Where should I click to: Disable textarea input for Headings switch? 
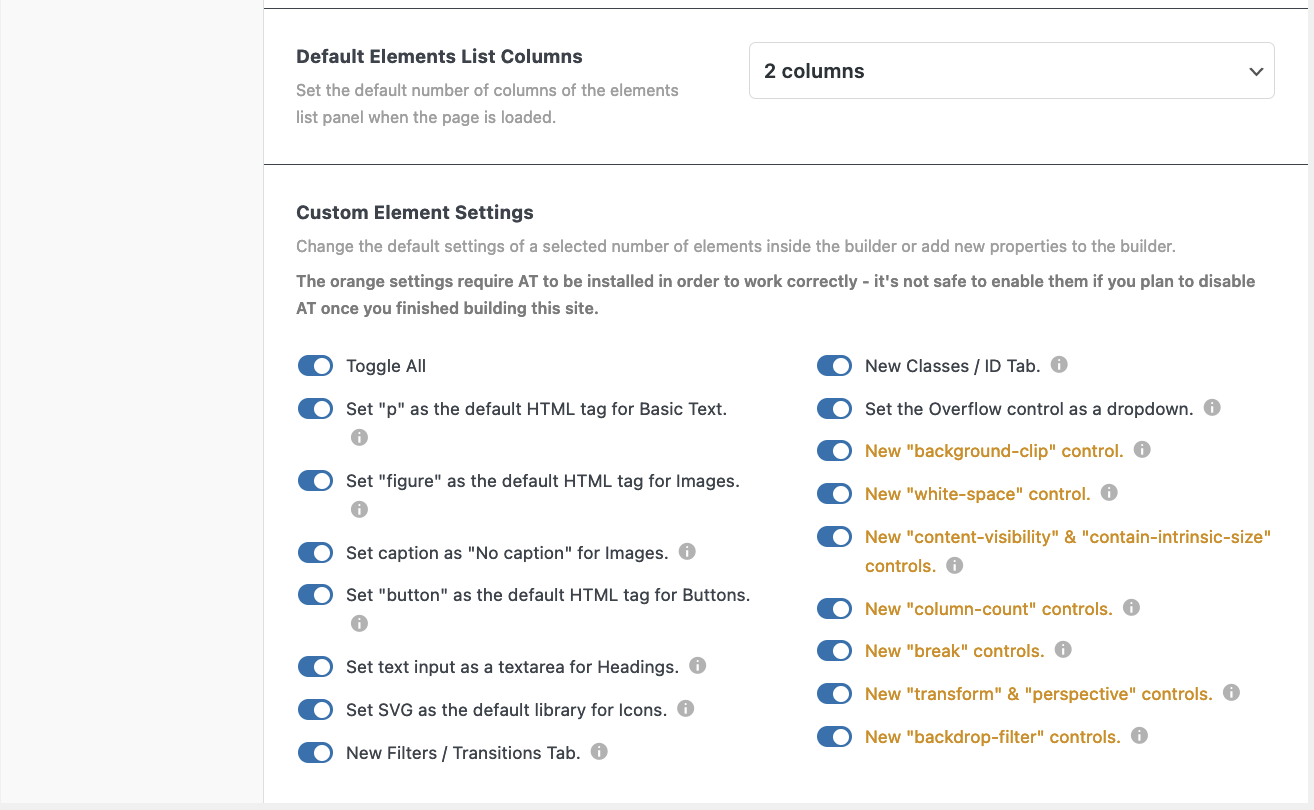315,667
